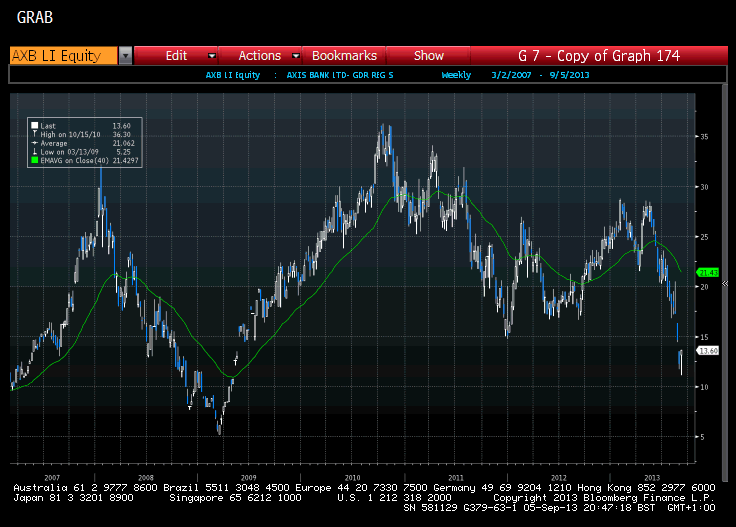Open the Edit menu
Viewport: 736px width, 527px height.
(x=176, y=56)
